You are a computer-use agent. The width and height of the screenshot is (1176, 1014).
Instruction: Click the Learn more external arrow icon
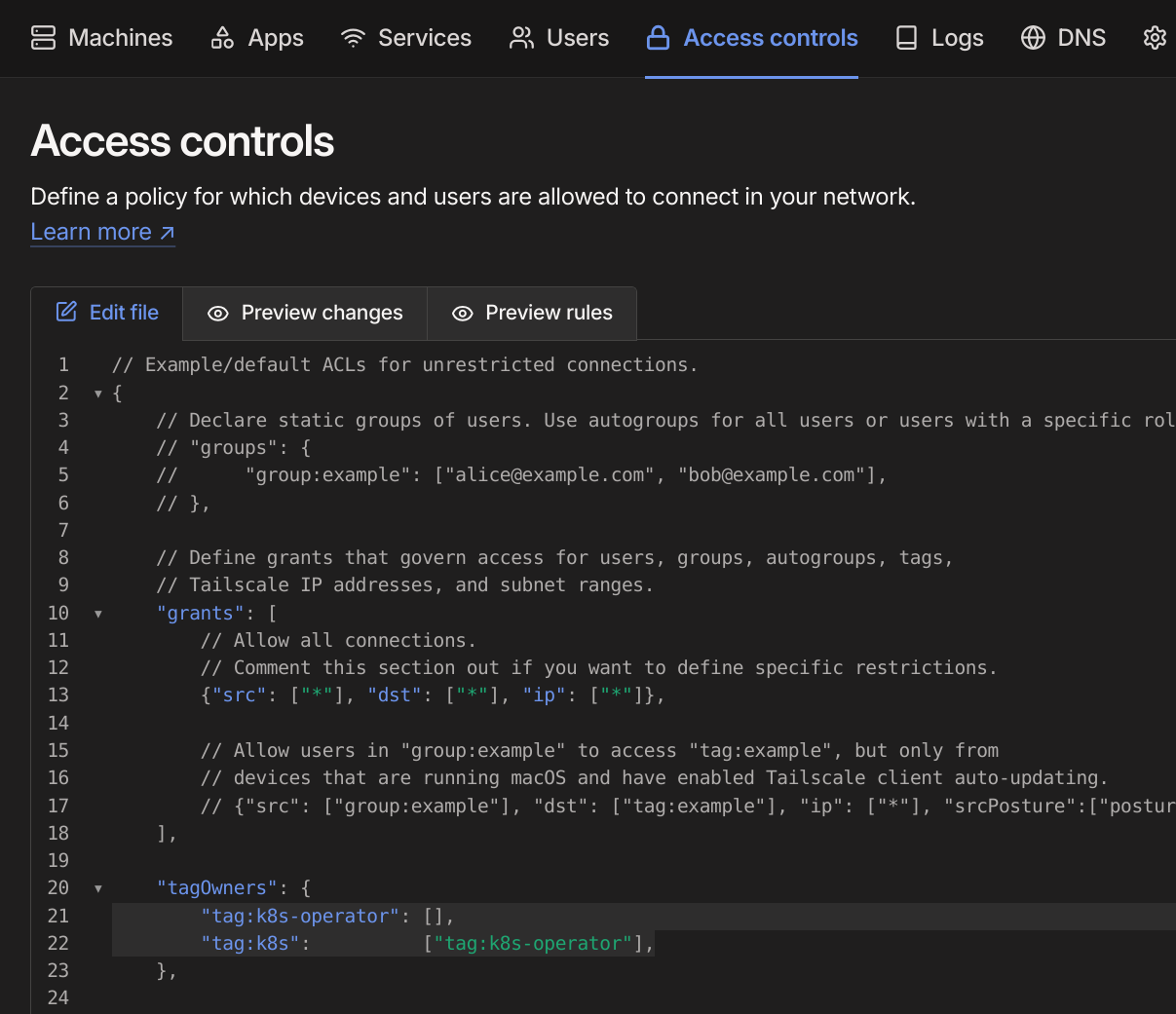point(168,233)
